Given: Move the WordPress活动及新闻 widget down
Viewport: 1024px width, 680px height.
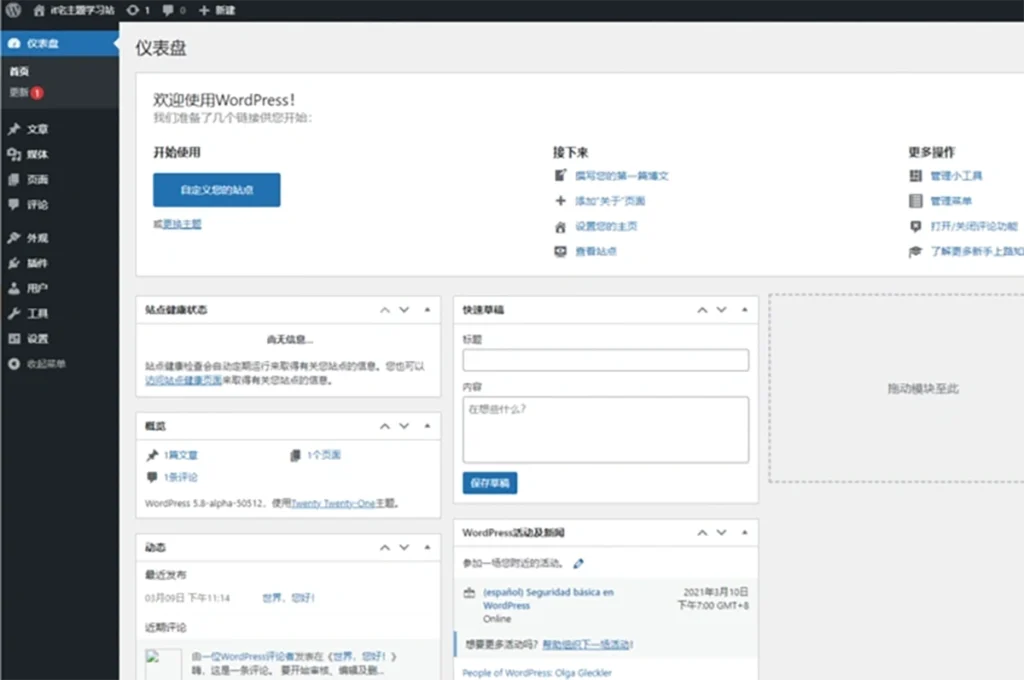Looking at the screenshot, I should point(722,532).
